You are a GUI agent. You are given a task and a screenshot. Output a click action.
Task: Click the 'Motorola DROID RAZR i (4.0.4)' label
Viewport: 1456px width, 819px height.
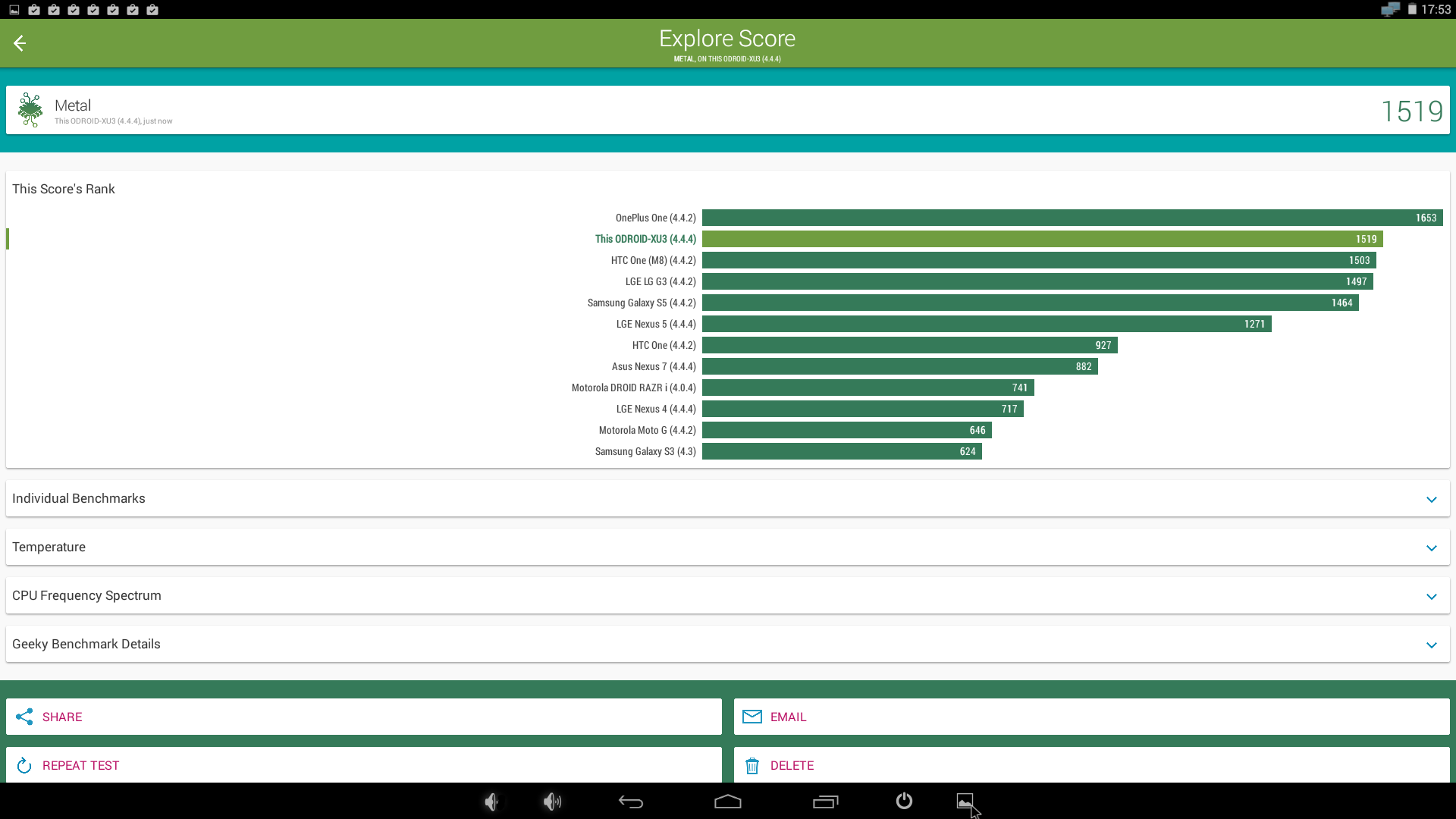tap(634, 388)
